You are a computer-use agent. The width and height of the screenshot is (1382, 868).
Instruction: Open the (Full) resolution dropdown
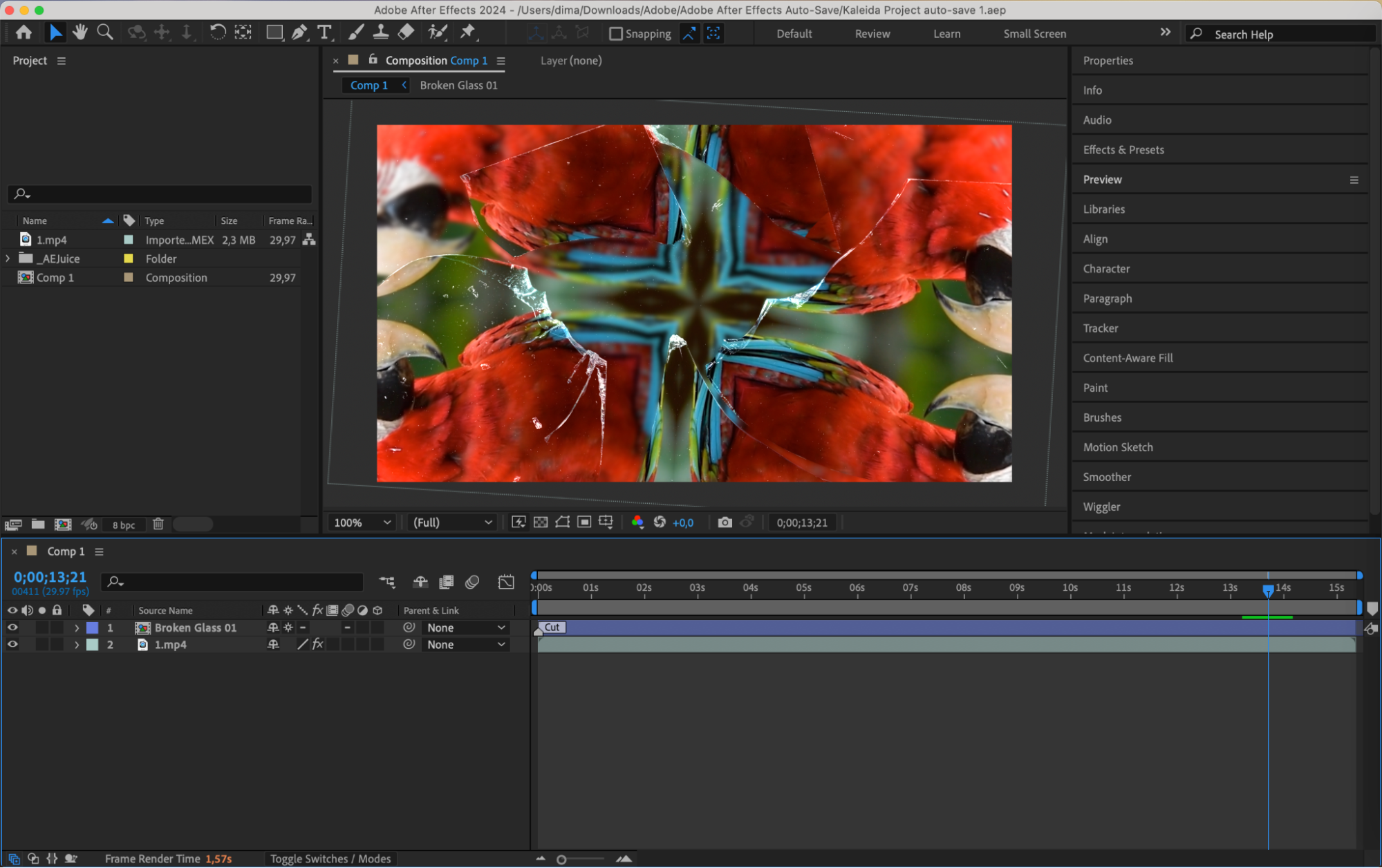pos(452,522)
